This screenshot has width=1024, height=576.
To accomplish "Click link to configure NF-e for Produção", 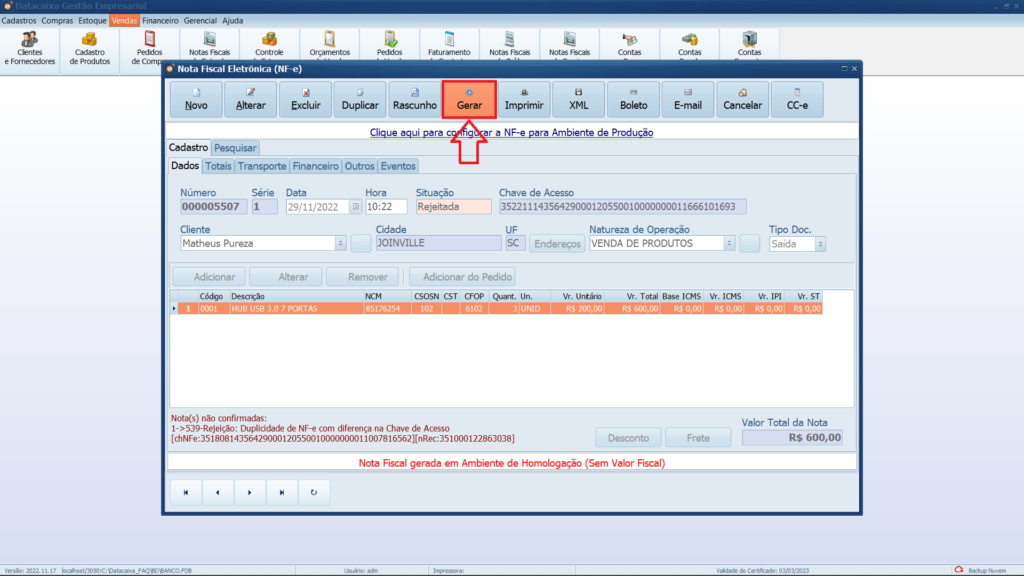I will pos(511,132).
